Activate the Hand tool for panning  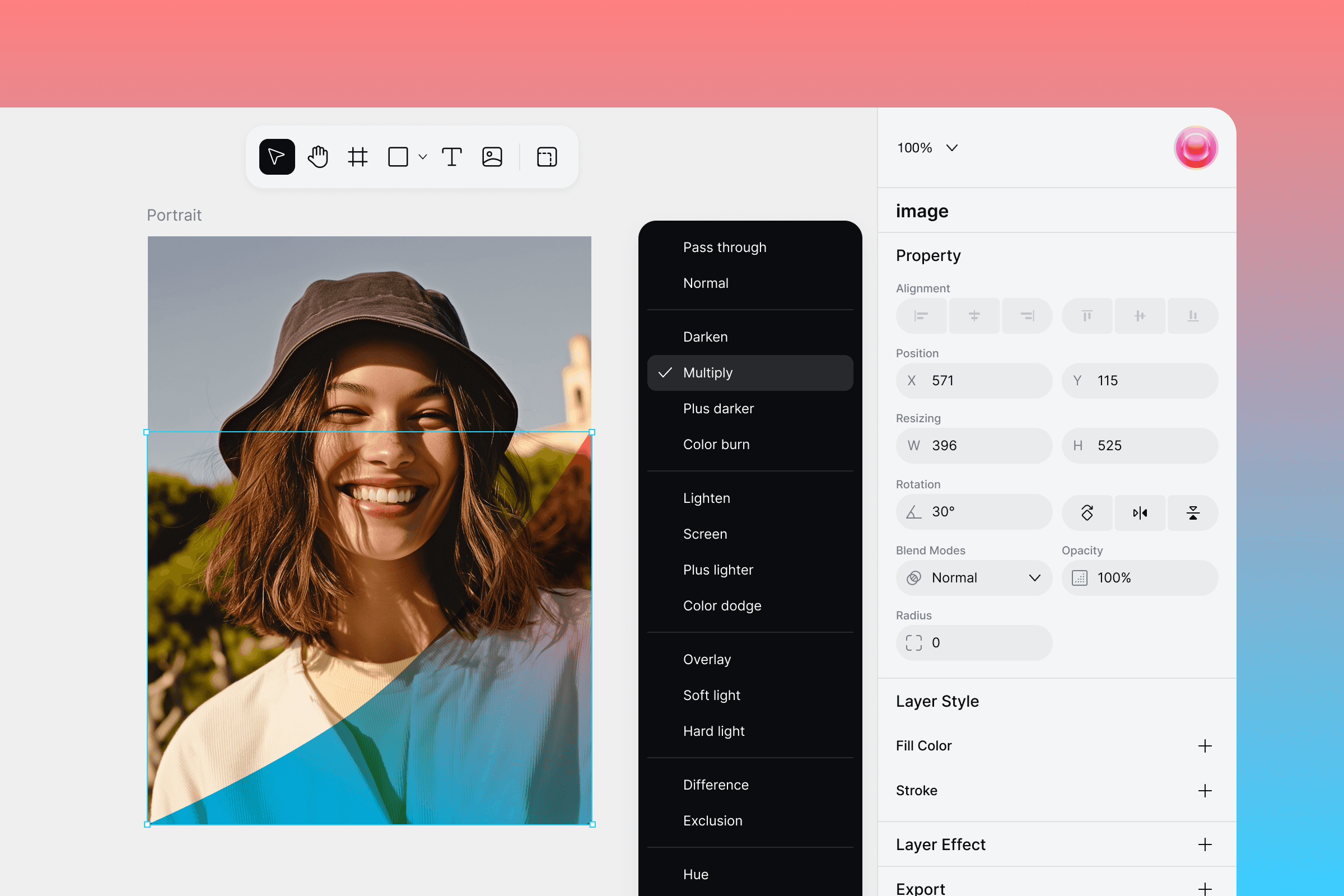(318, 157)
